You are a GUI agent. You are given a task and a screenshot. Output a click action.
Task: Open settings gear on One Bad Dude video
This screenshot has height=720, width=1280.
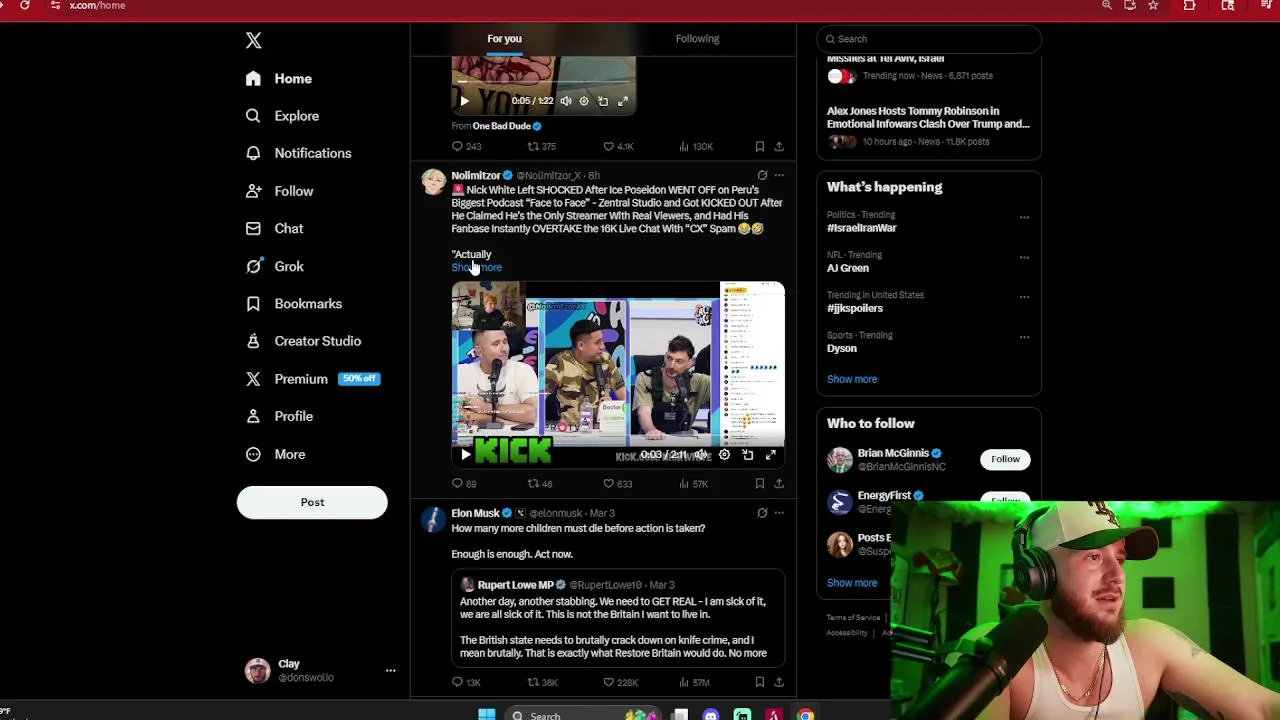[584, 101]
